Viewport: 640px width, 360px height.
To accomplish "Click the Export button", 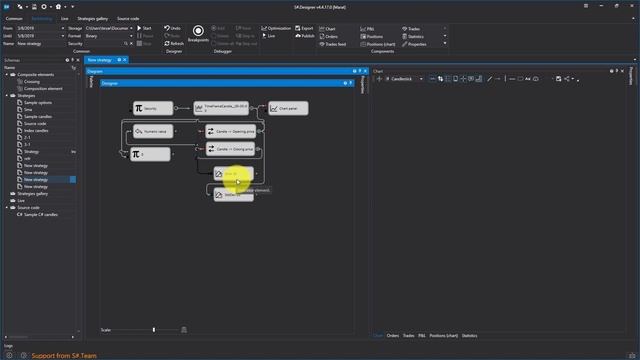I will (x=304, y=28).
